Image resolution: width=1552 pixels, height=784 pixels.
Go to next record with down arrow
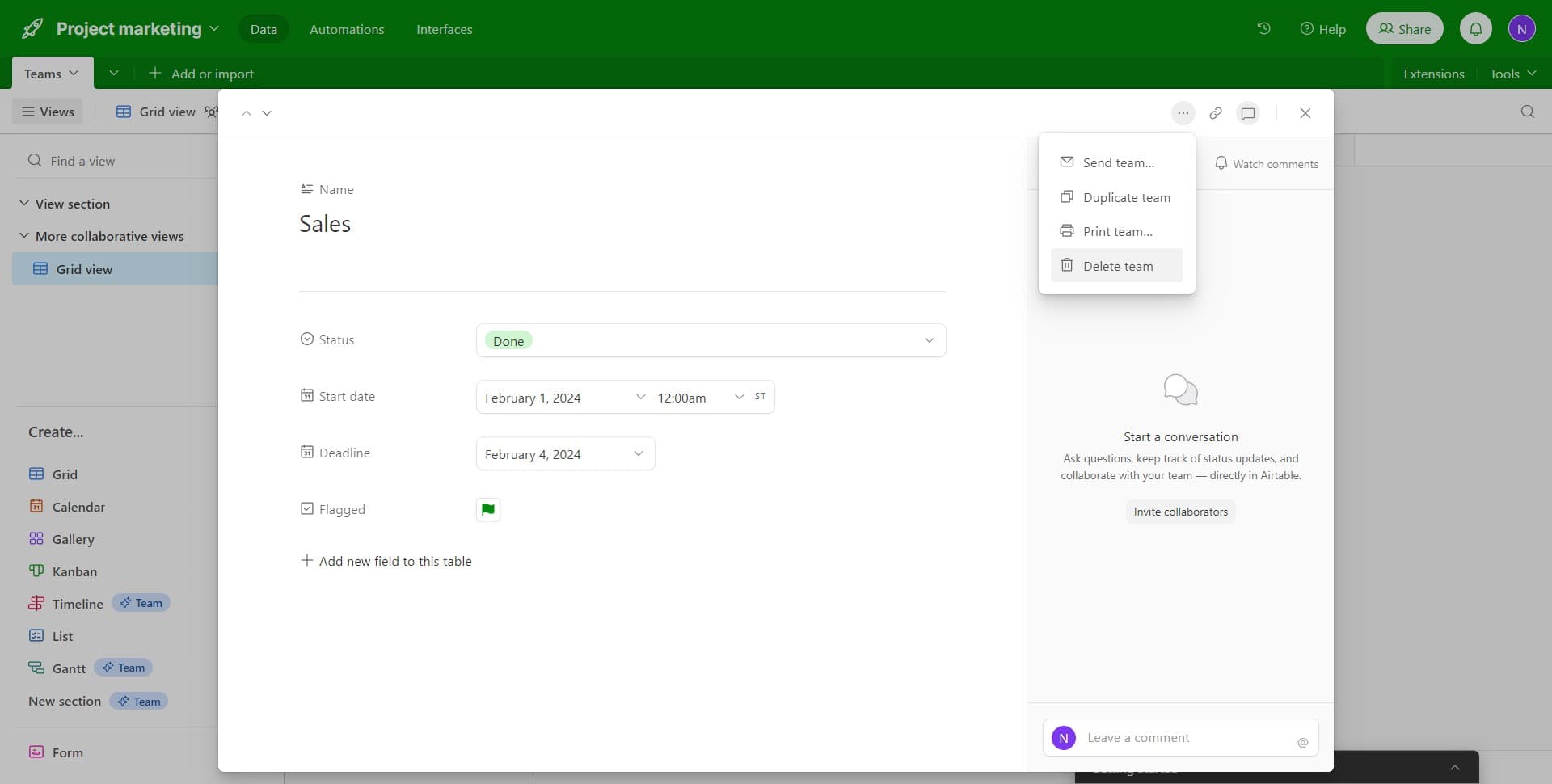click(x=267, y=113)
